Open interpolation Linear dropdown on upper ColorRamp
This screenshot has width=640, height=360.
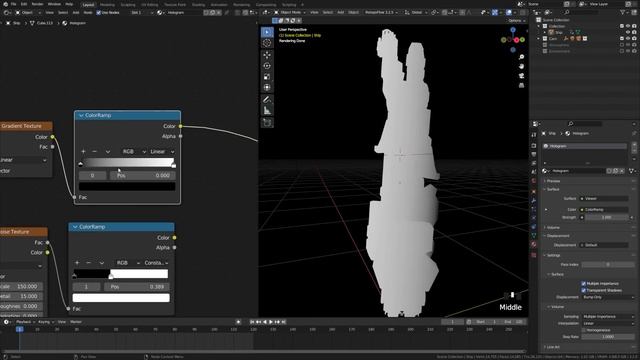click(162, 151)
